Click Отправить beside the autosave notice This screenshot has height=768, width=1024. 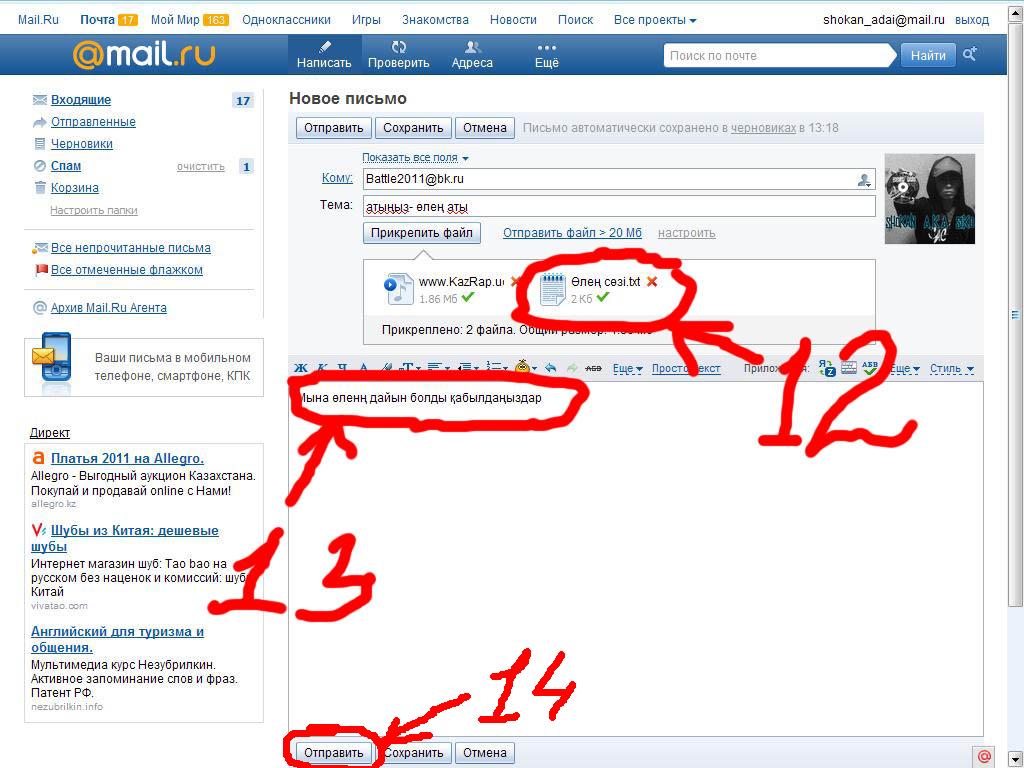click(334, 128)
